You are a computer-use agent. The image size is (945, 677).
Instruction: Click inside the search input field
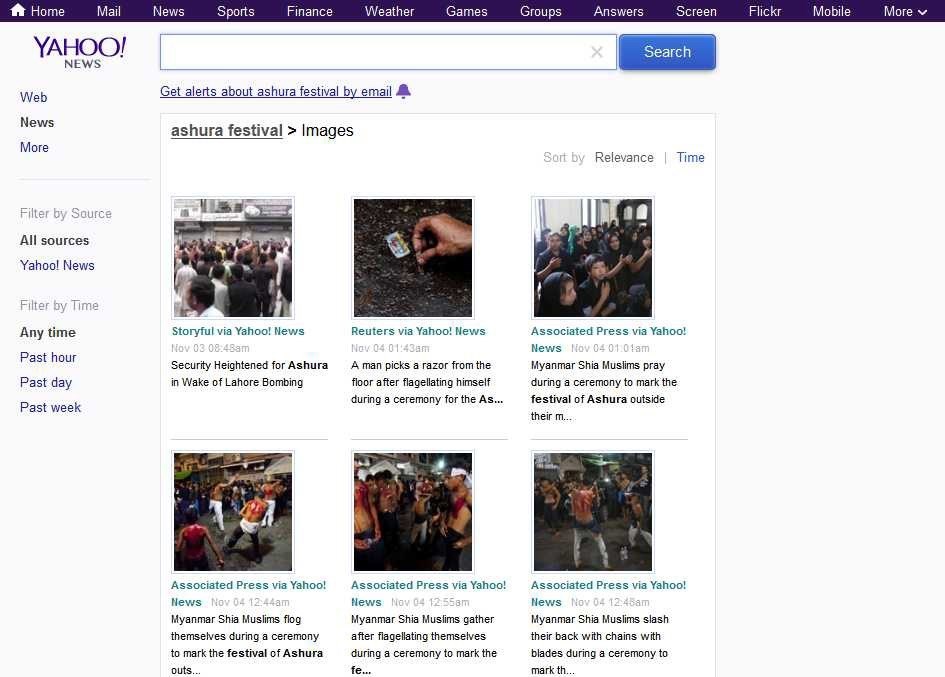(x=375, y=52)
